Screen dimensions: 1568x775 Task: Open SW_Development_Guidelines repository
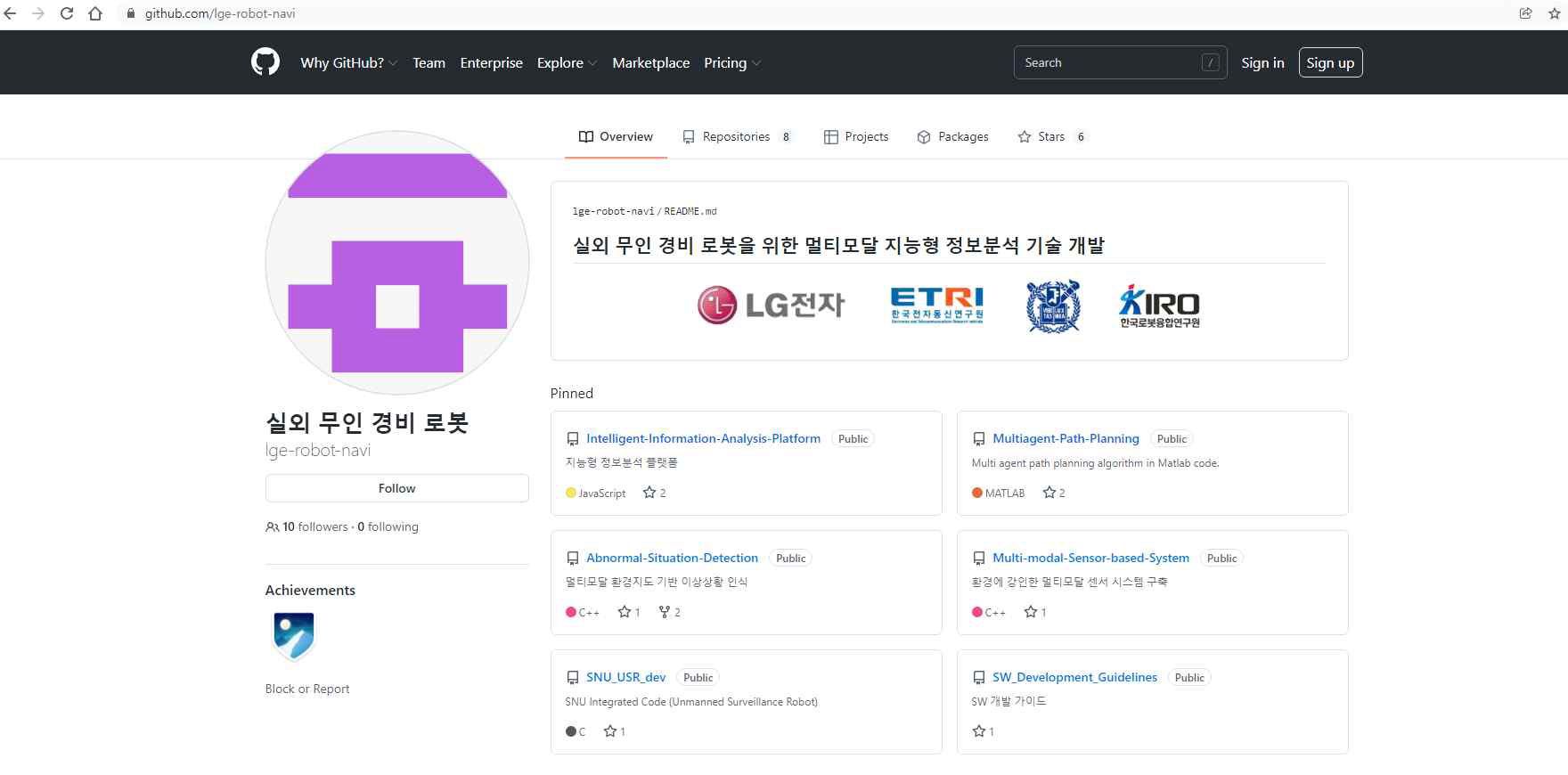(1074, 677)
